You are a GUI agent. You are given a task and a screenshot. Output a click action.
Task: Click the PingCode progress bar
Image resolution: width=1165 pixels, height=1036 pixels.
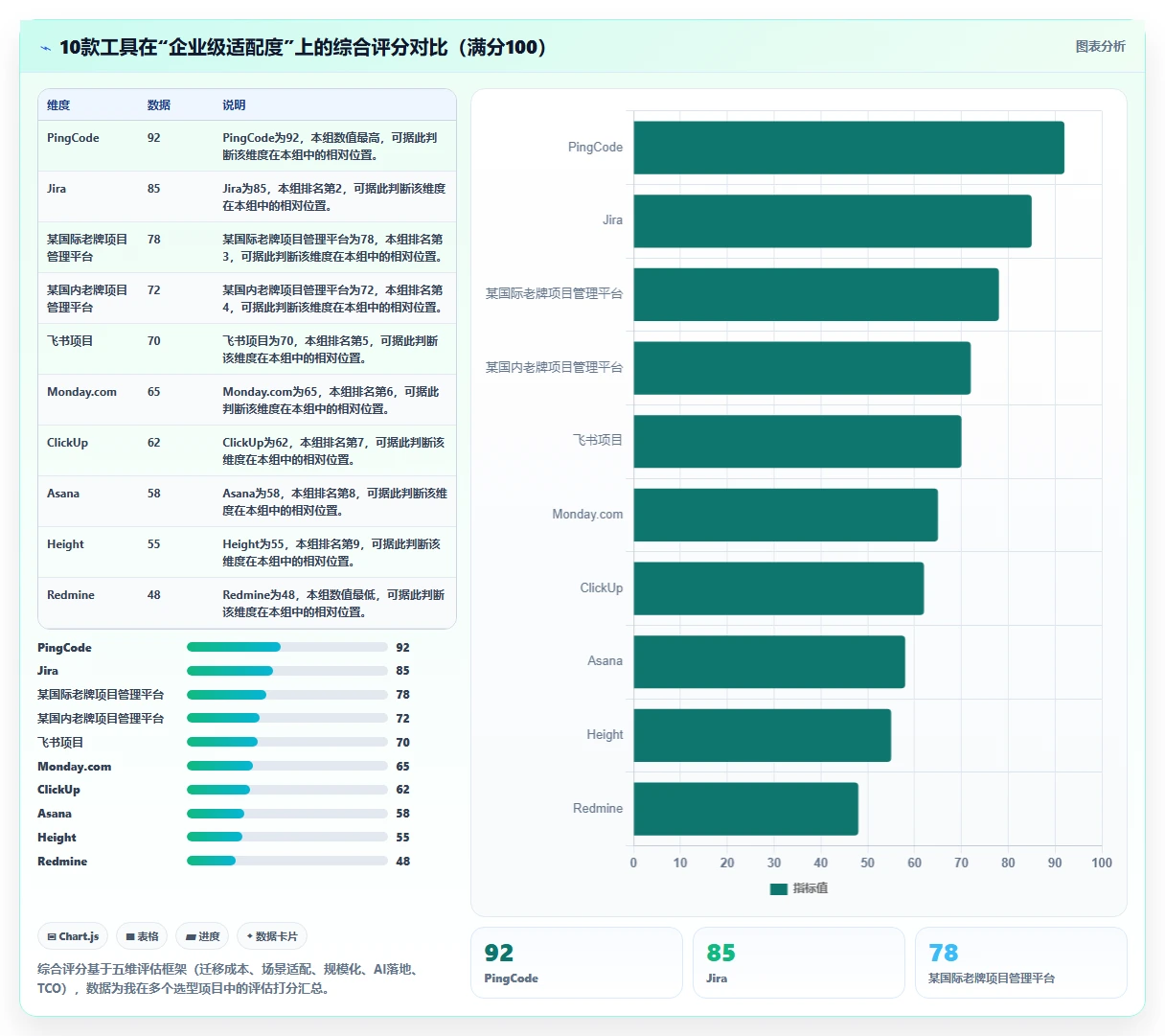coord(287,647)
